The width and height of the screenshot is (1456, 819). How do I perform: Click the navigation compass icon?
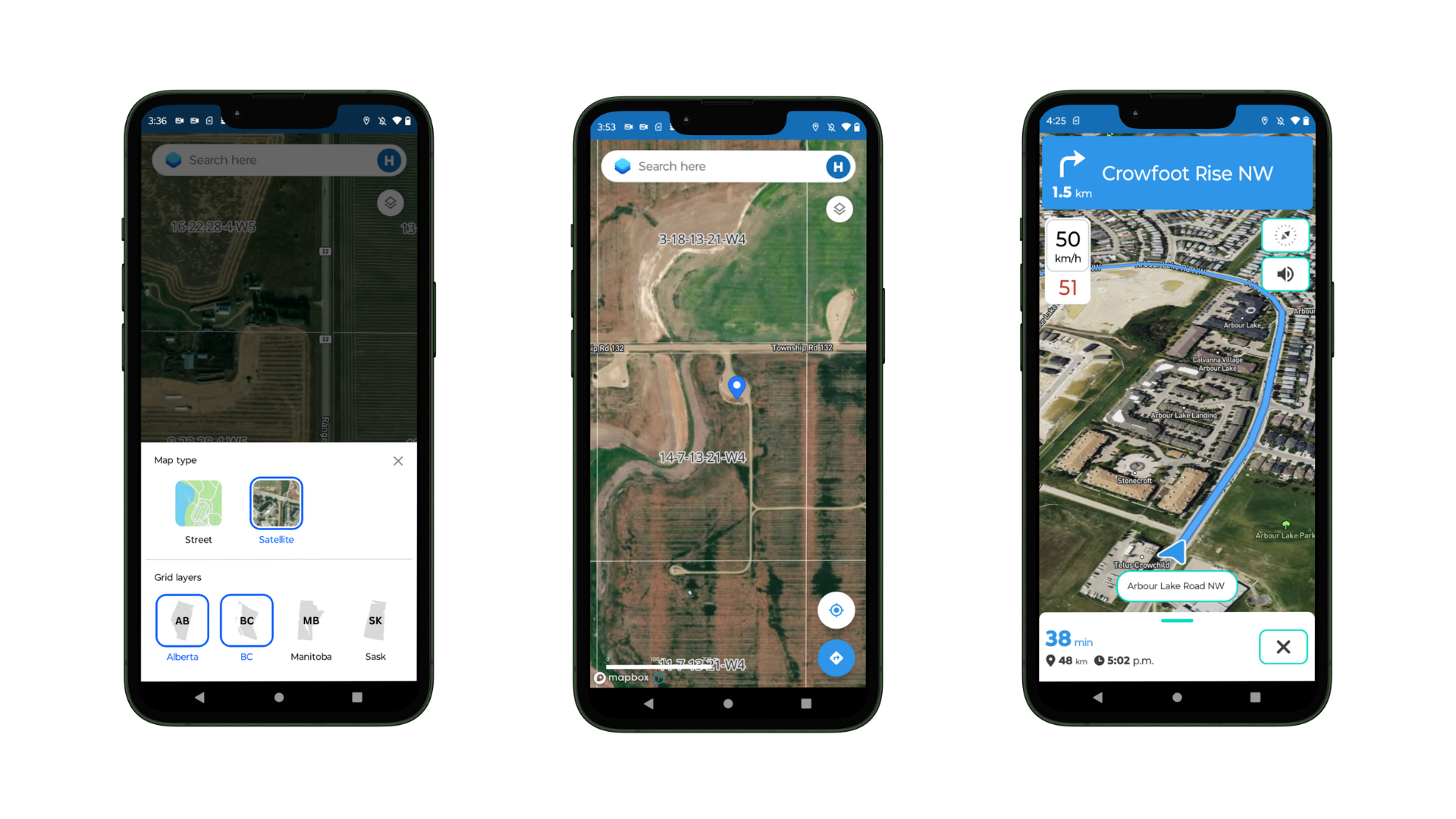[x=1283, y=234]
